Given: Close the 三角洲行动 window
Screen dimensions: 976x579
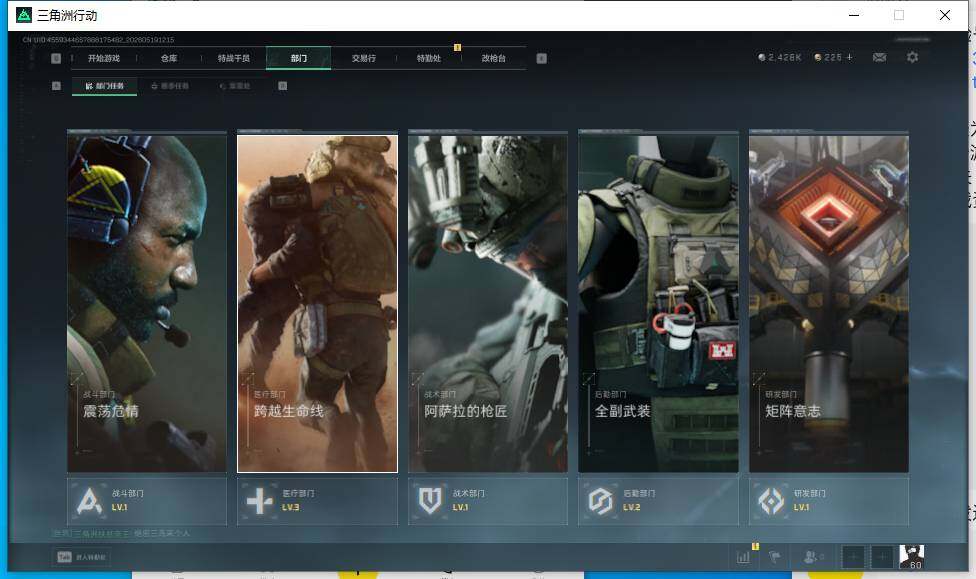Looking at the screenshot, I should [945, 15].
